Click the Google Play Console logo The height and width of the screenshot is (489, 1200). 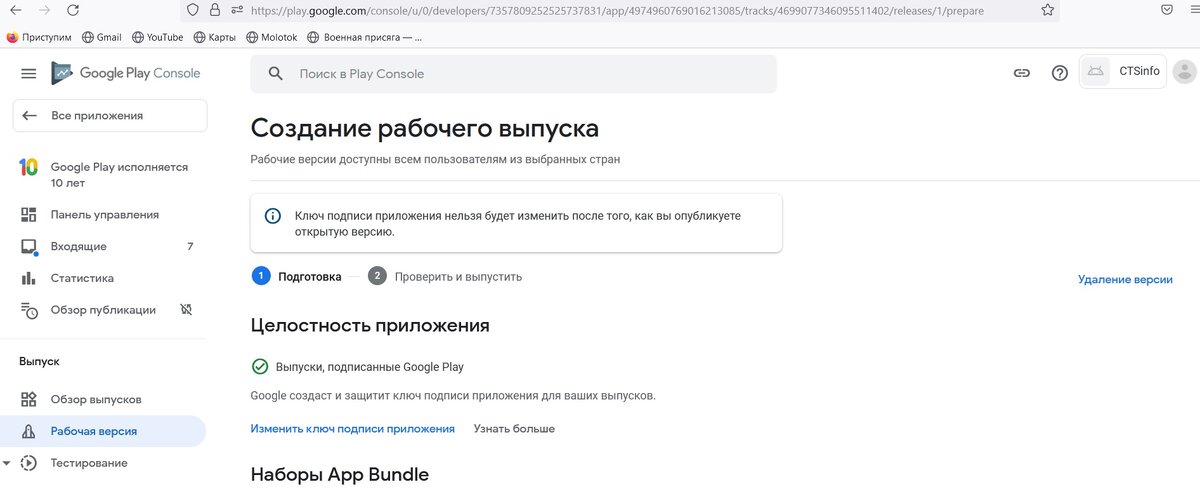(126, 73)
